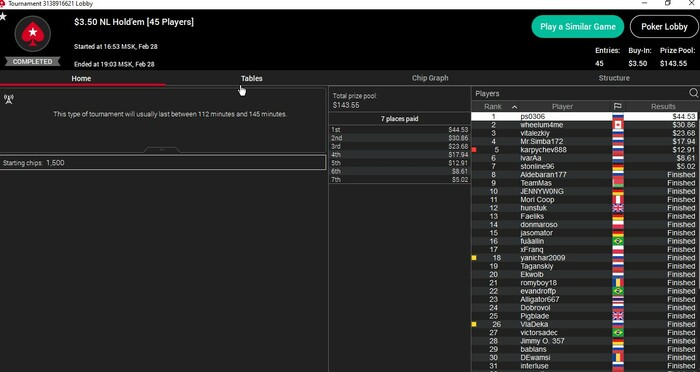
Task: Select player karpychev888 row
Action: [x=584, y=150]
